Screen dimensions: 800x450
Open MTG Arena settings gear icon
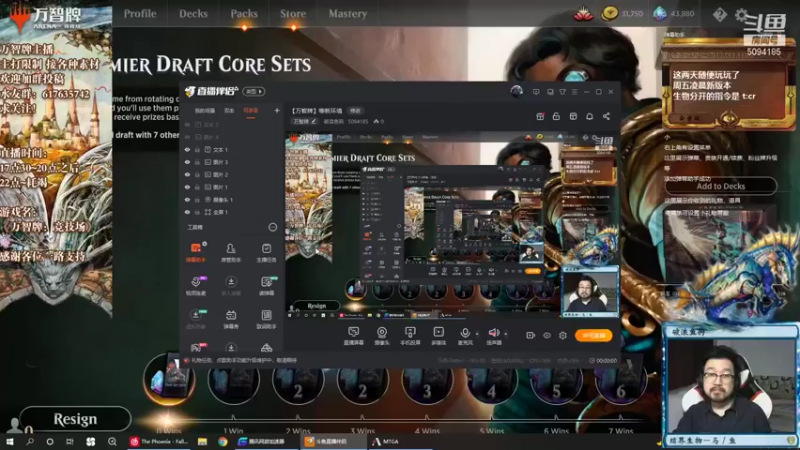[741, 14]
